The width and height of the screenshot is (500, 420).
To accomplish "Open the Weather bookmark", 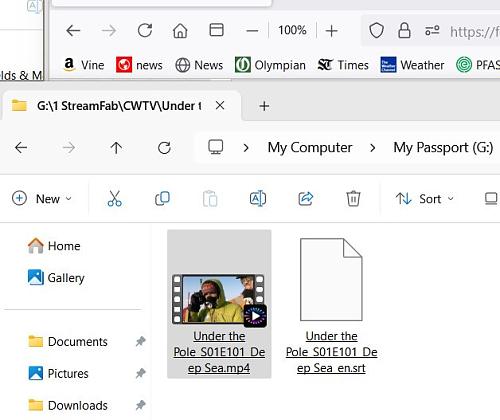I will [412, 65].
